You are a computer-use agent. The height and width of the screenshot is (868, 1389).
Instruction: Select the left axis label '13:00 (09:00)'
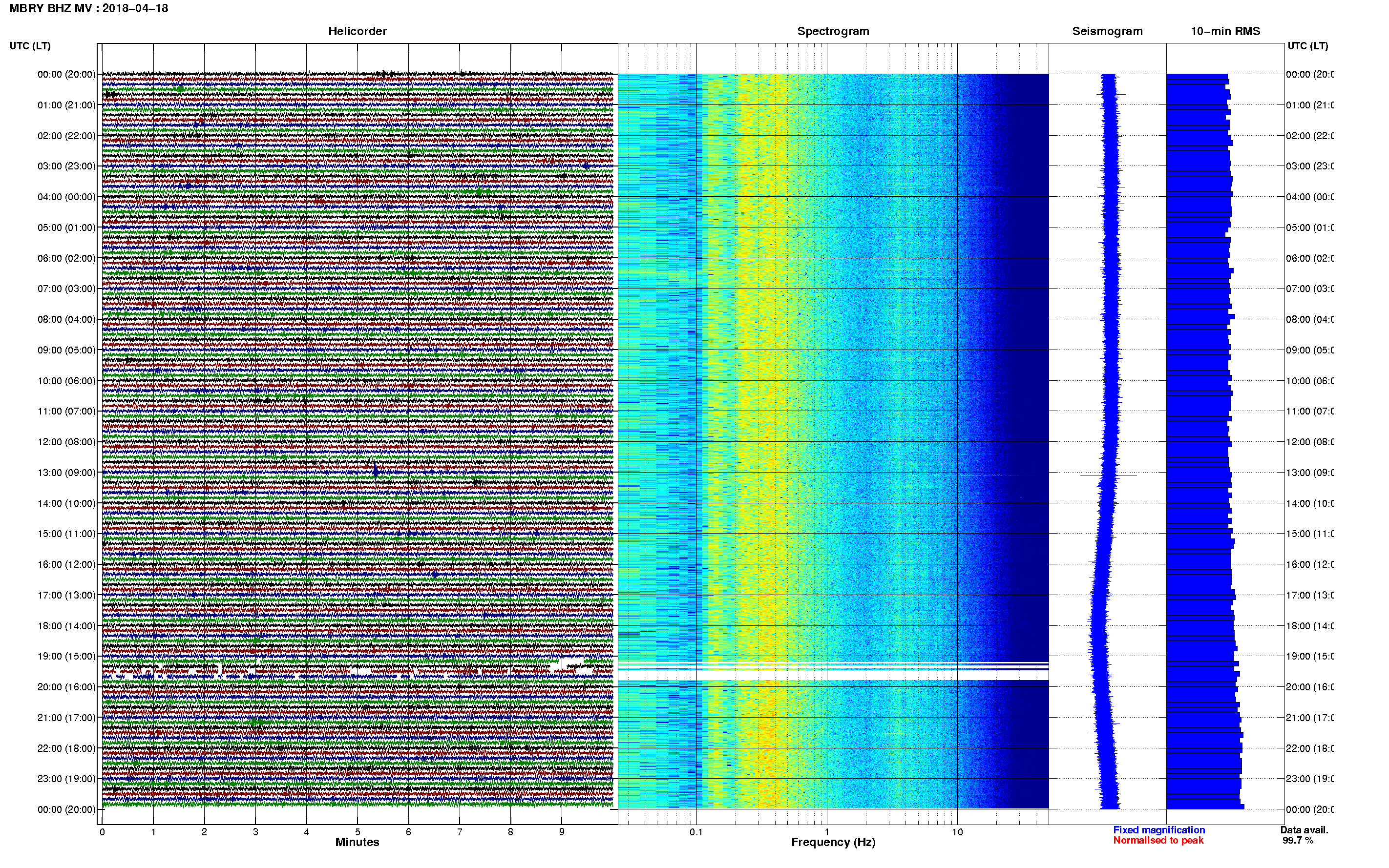coord(66,473)
